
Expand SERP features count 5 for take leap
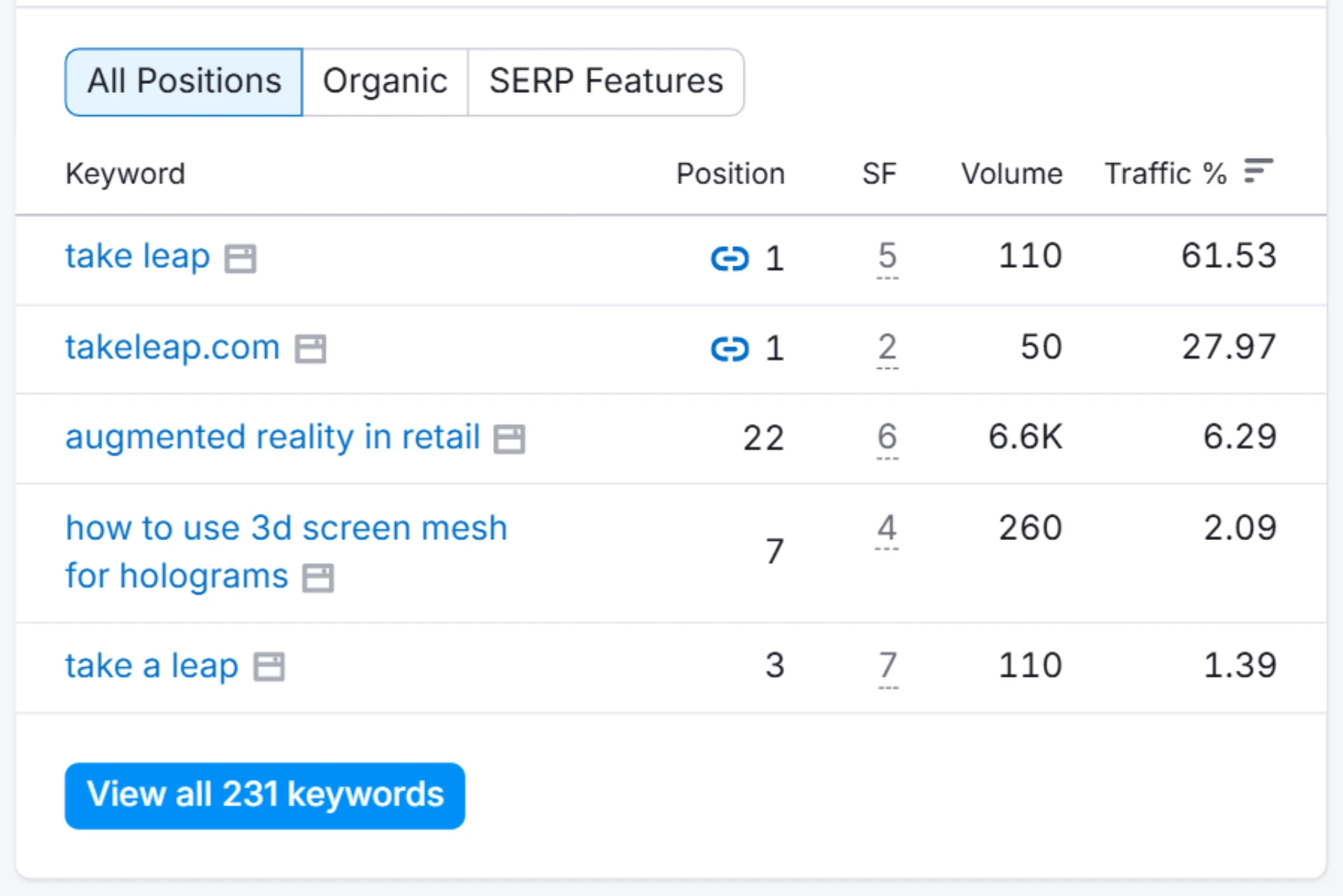(x=887, y=257)
